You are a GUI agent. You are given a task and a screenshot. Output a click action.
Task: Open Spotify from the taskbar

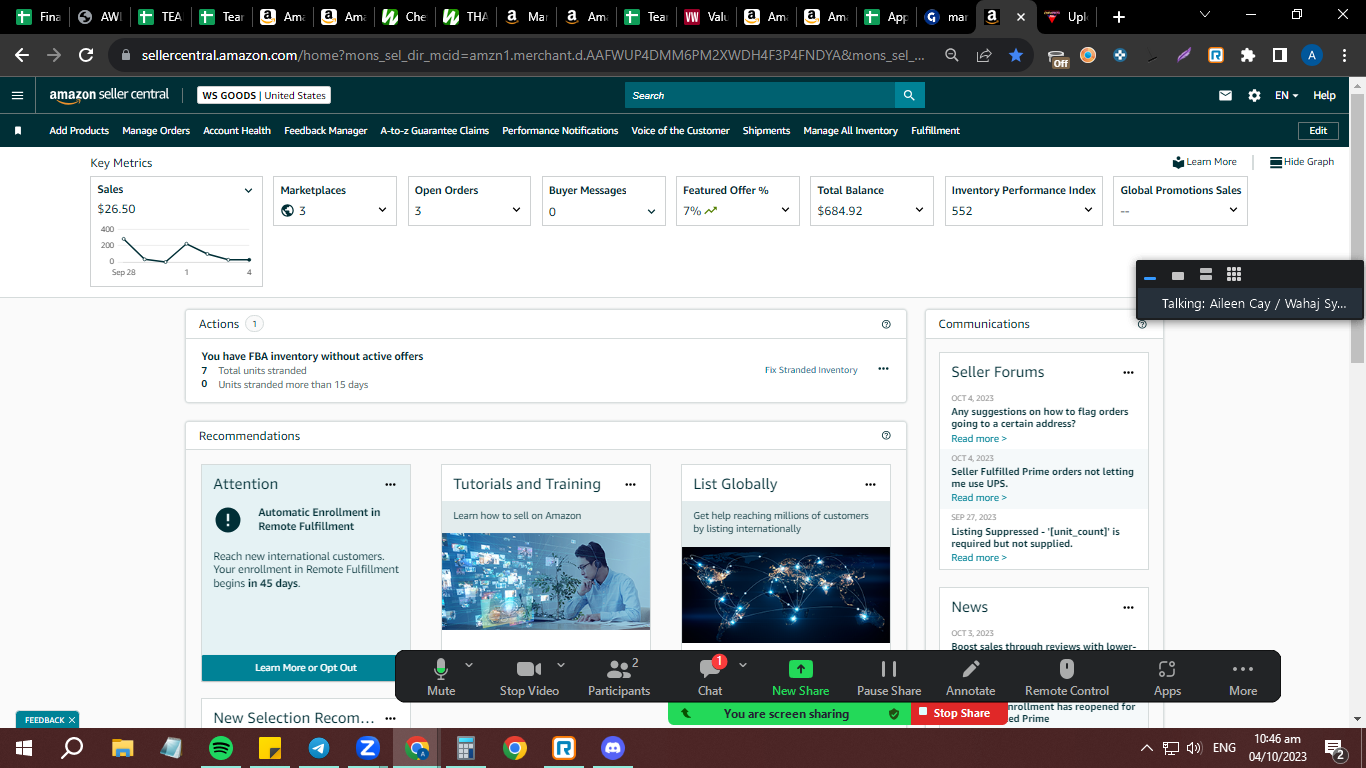tap(221, 748)
